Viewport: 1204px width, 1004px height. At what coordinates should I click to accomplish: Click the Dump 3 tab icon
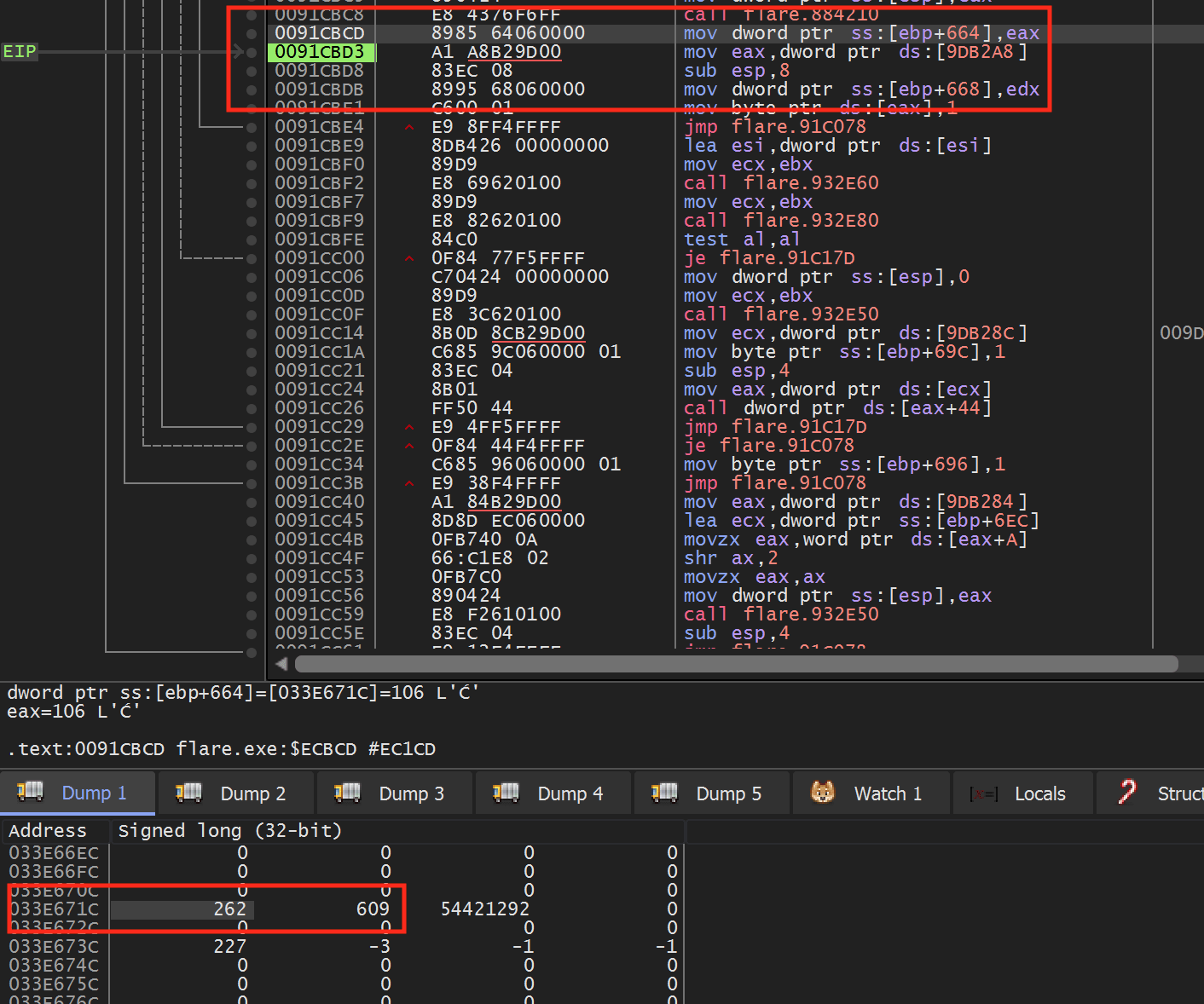(348, 793)
